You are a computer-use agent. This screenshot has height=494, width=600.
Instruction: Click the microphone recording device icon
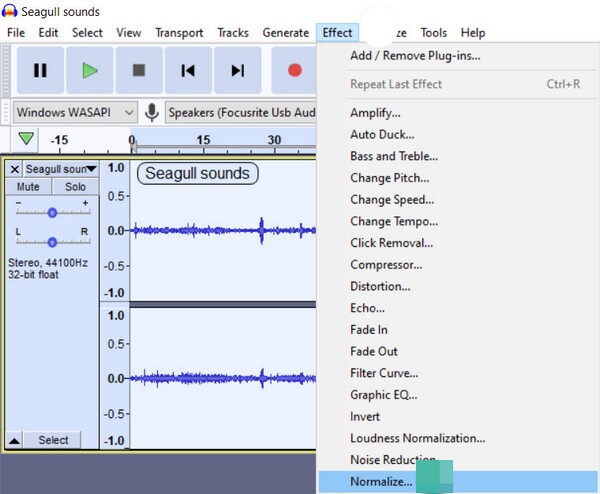[x=152, y=112]
